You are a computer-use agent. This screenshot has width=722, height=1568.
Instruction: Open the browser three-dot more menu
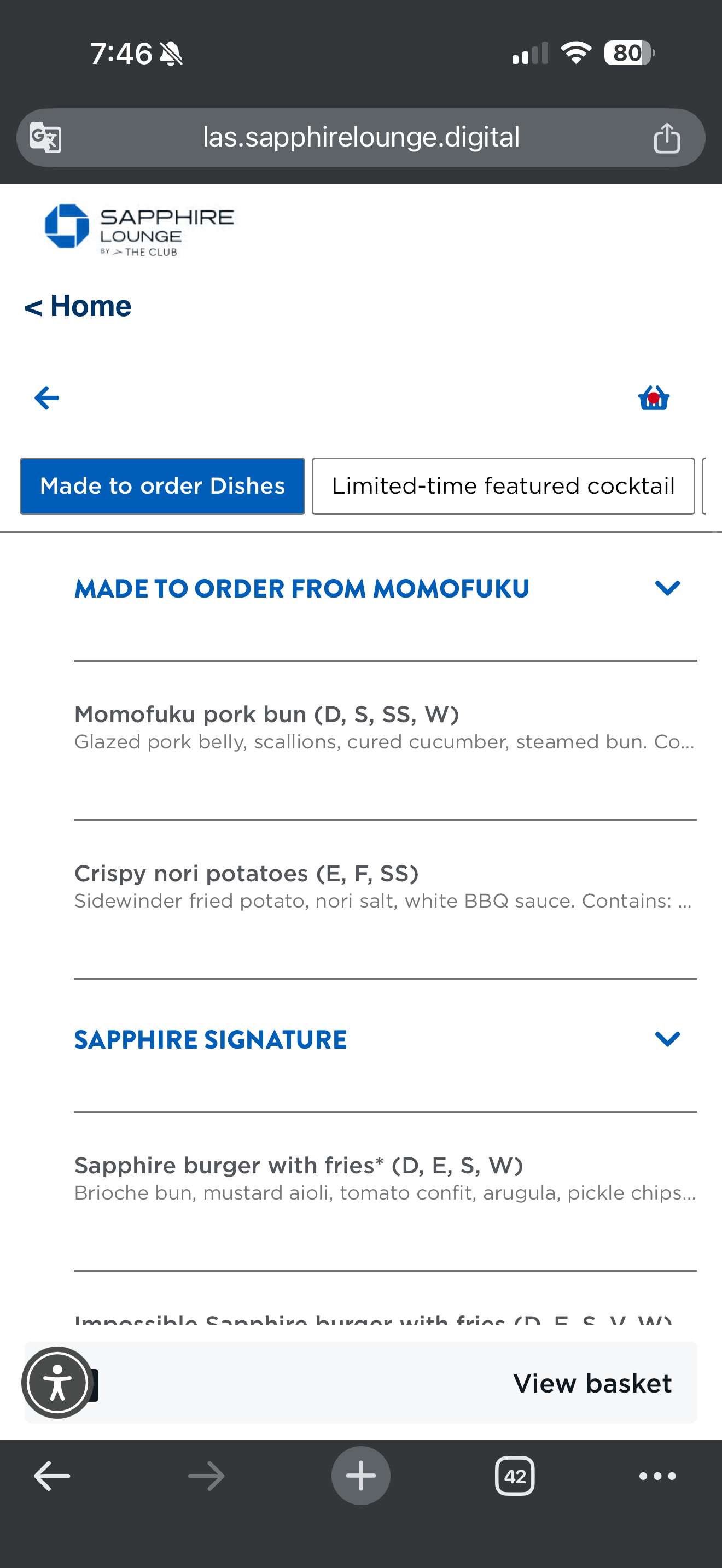click(x=657, y=1476)
